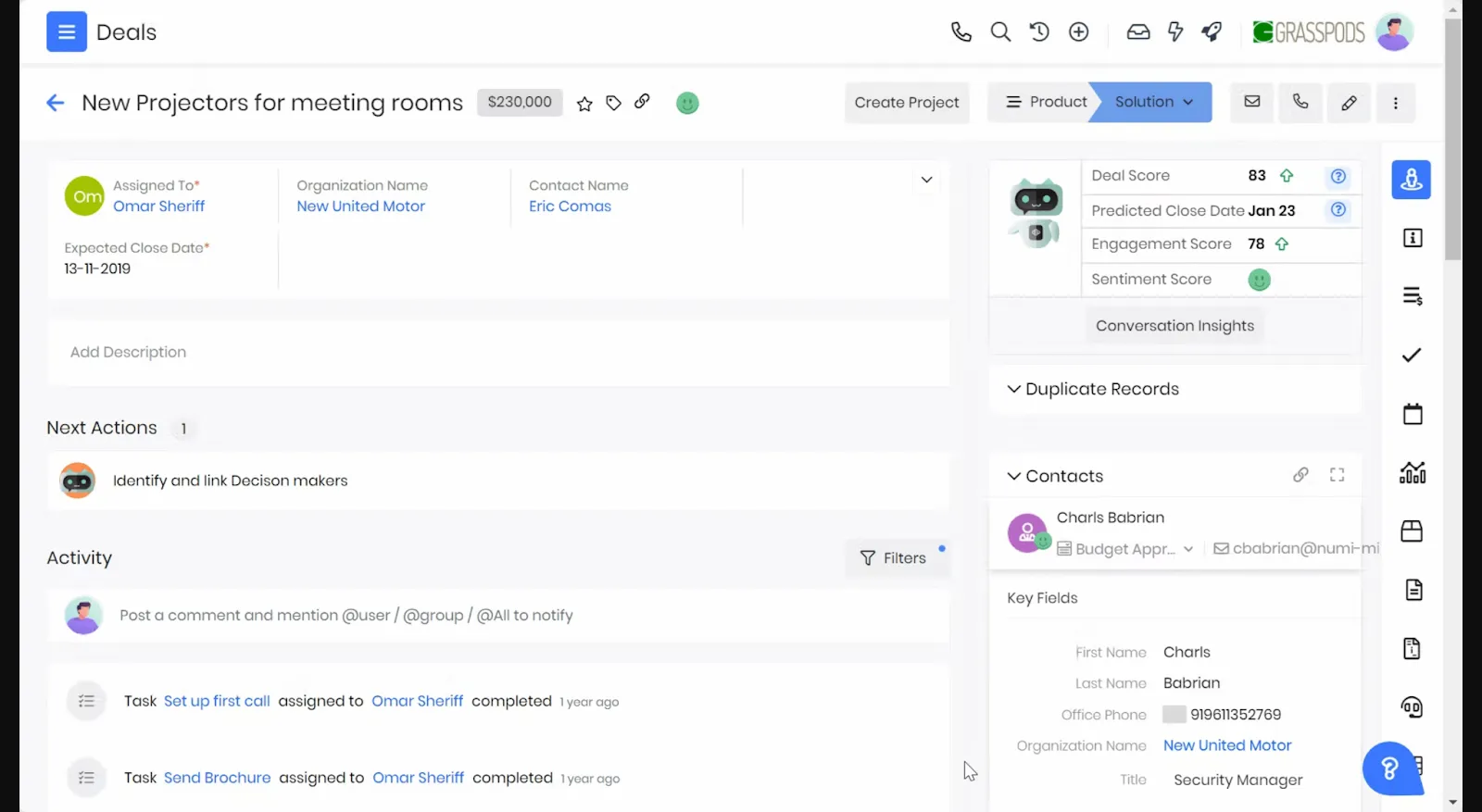
Task: Open more options vertical dots menu
Action: click(x=1396, y=103)
